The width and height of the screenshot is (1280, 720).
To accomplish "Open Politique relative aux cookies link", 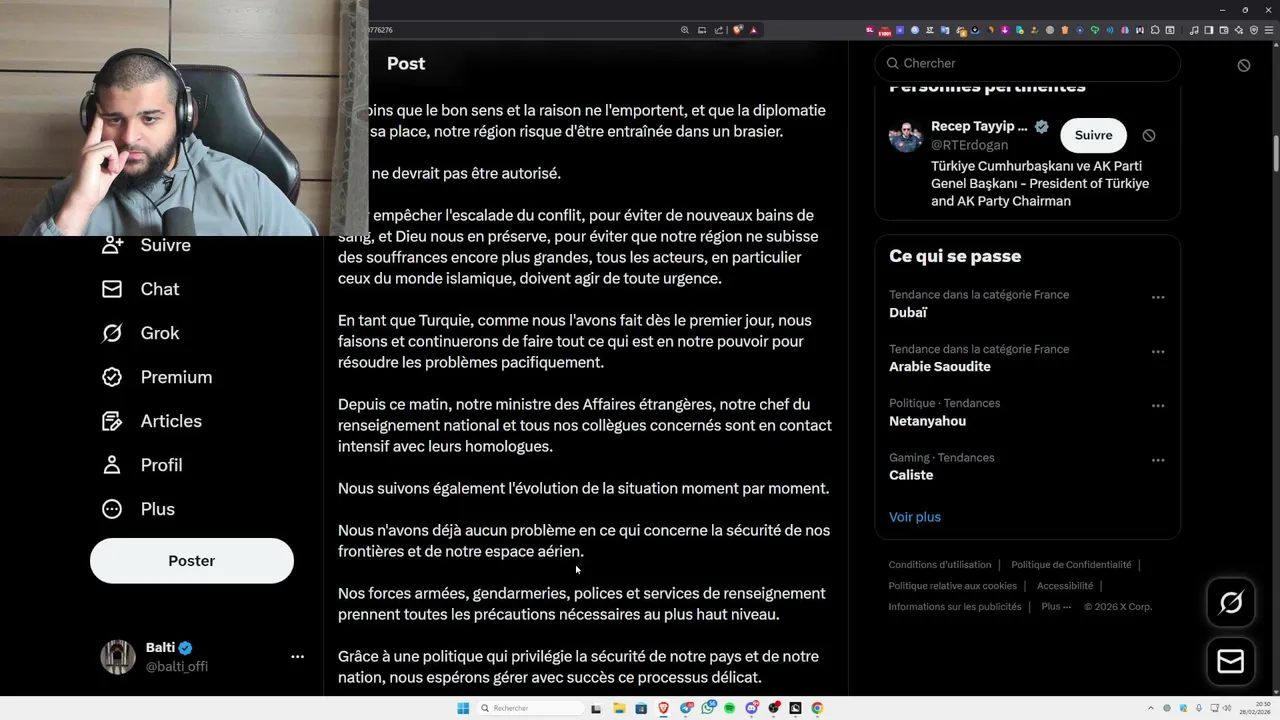I will pyautogui.click(x=953, y=586).
